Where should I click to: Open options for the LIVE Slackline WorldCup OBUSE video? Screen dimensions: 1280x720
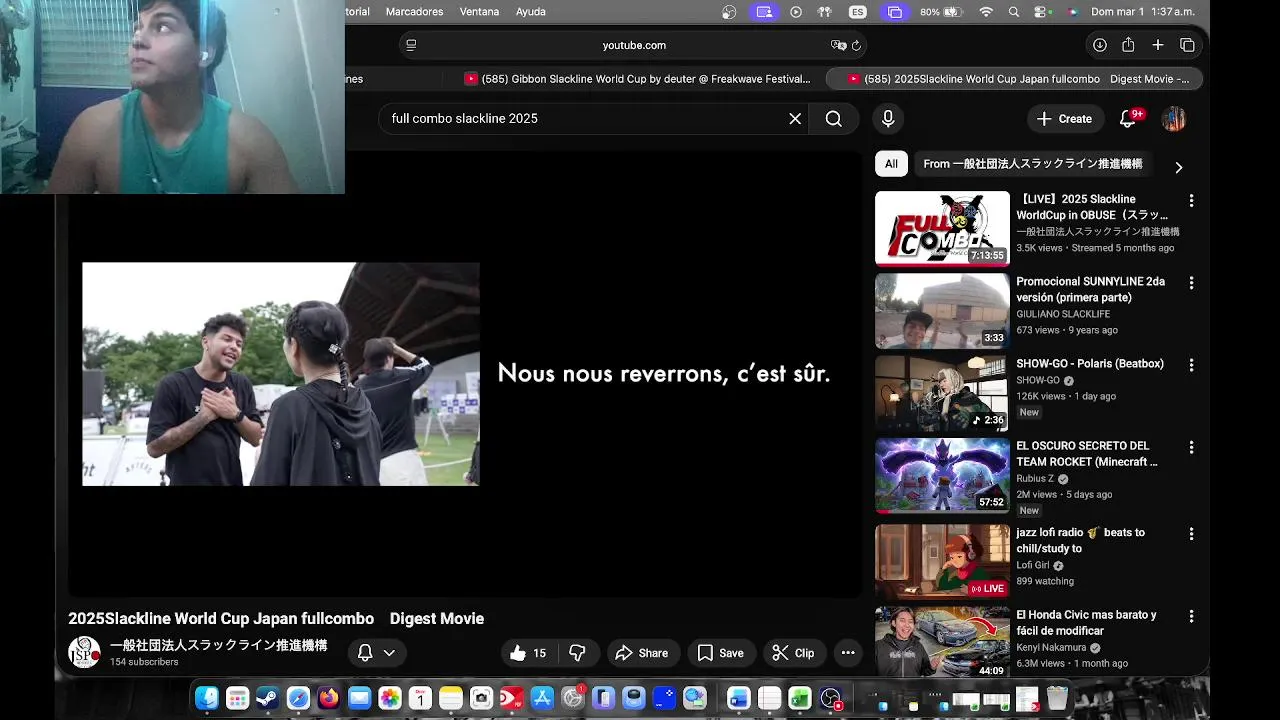click(1191, 201)
